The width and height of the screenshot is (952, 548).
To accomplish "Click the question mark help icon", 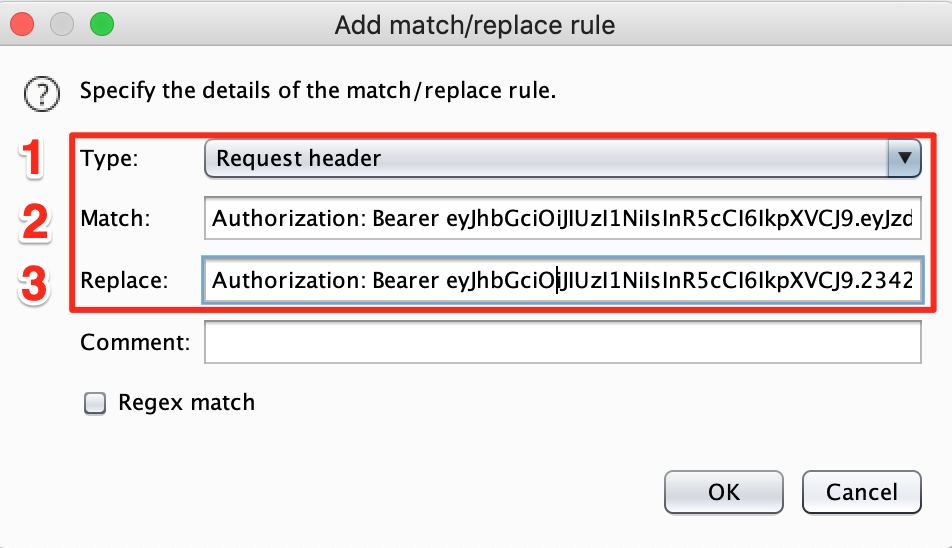I will 42,93.
